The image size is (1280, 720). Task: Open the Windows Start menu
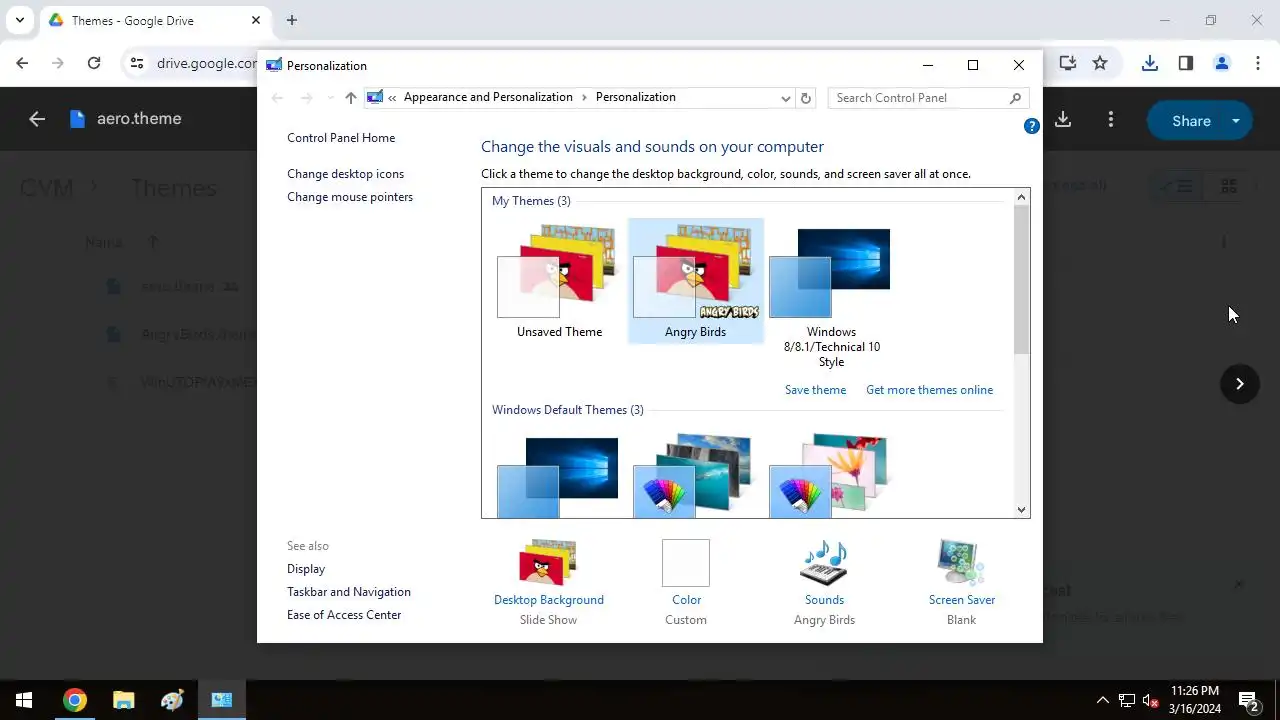24,700
